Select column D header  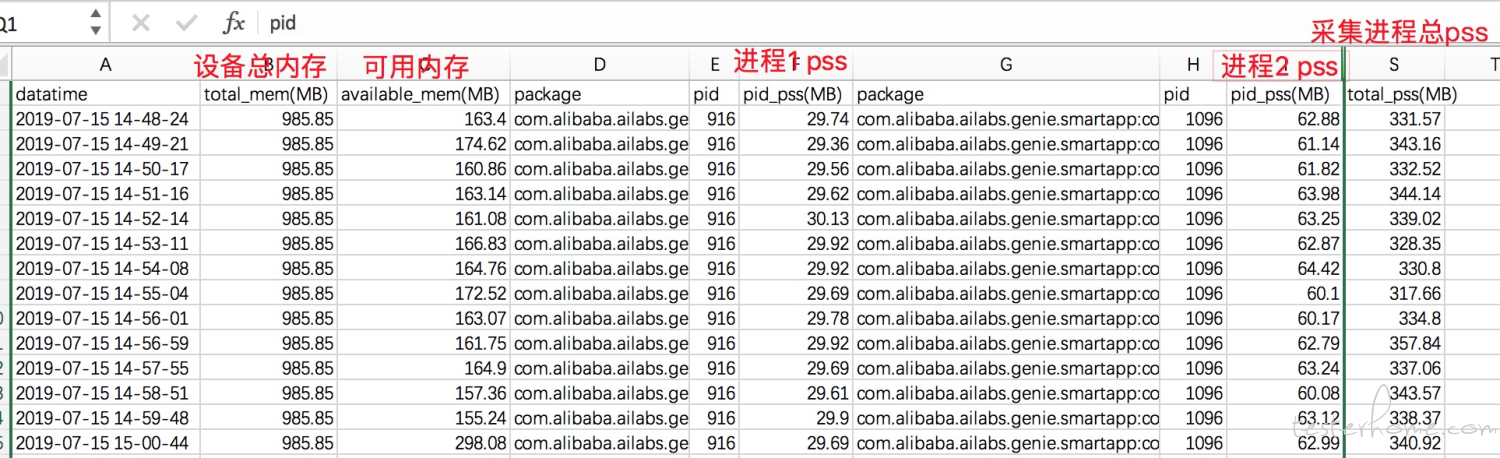point(600,65)
